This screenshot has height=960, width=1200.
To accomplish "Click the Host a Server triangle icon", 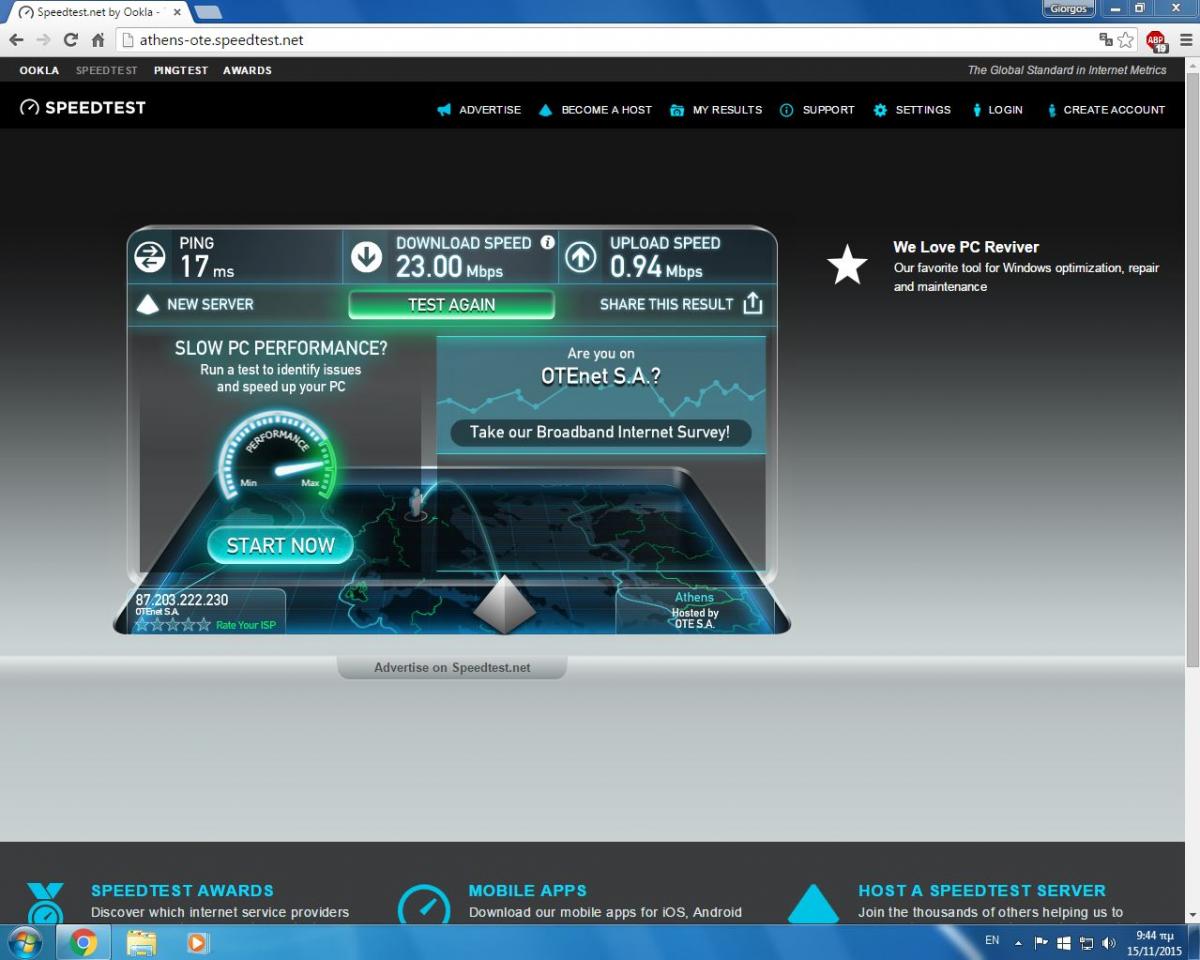I will (813, 905).
